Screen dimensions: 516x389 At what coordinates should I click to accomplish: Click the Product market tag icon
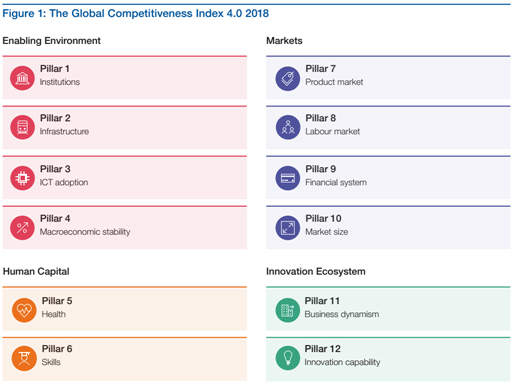coord(288,78)
